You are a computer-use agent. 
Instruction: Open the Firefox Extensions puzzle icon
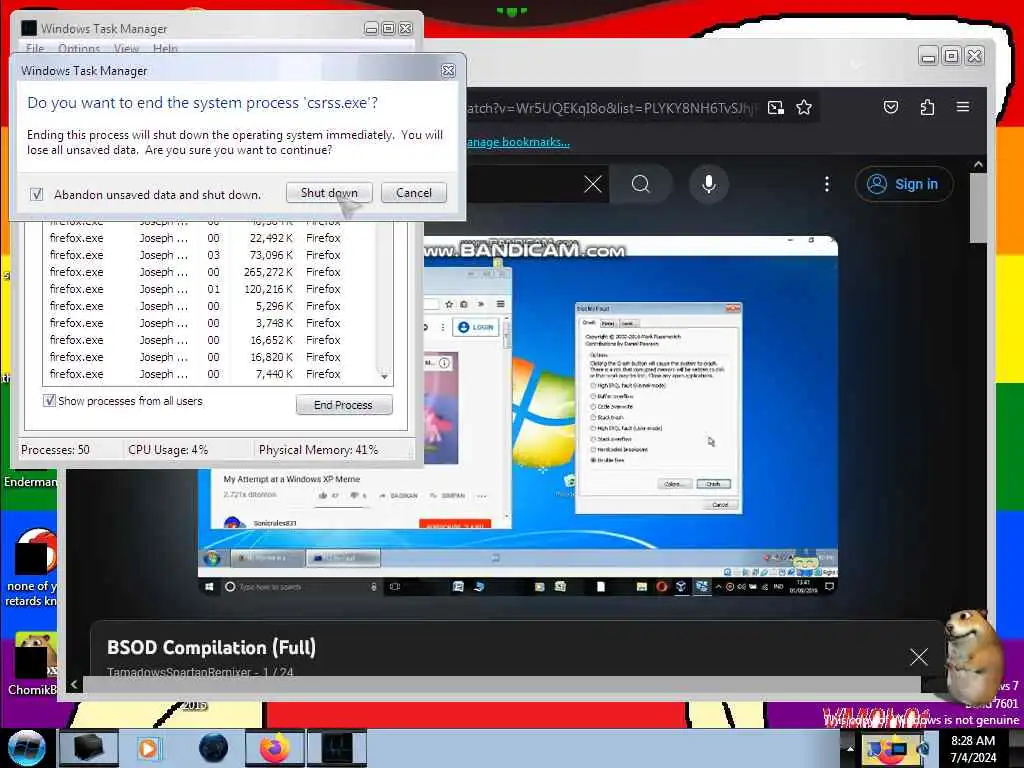(x=927, y=107)
